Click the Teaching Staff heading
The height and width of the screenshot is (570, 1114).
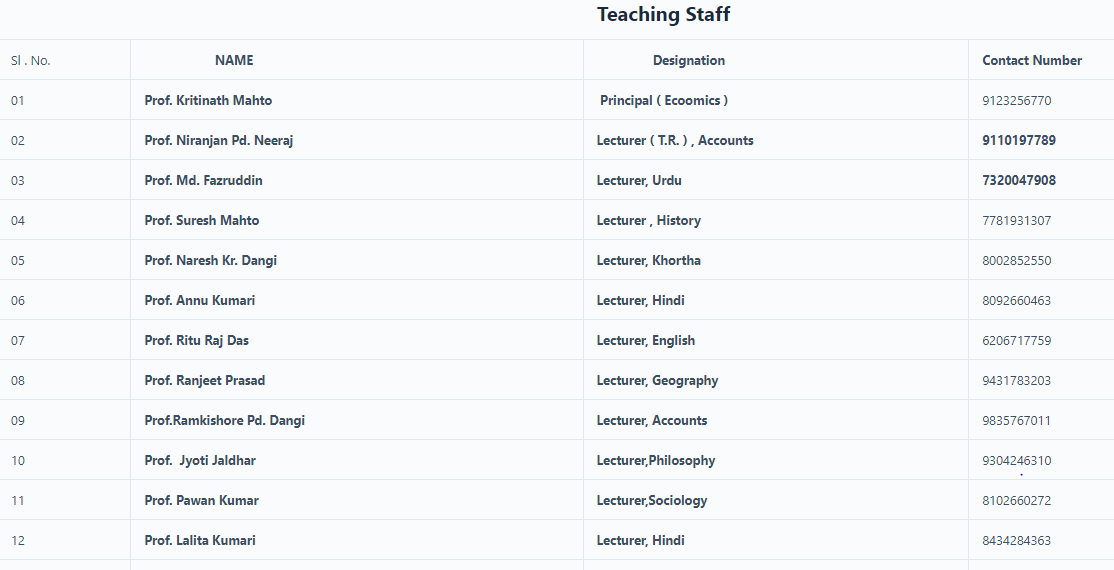pyautogui.click(x=663, y=14)
